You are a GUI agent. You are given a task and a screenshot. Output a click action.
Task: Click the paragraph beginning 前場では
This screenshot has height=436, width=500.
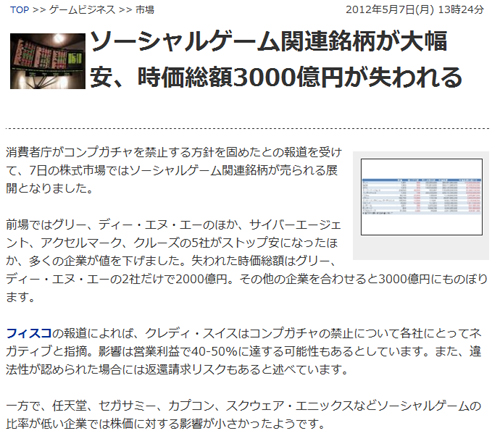(247, 261)
